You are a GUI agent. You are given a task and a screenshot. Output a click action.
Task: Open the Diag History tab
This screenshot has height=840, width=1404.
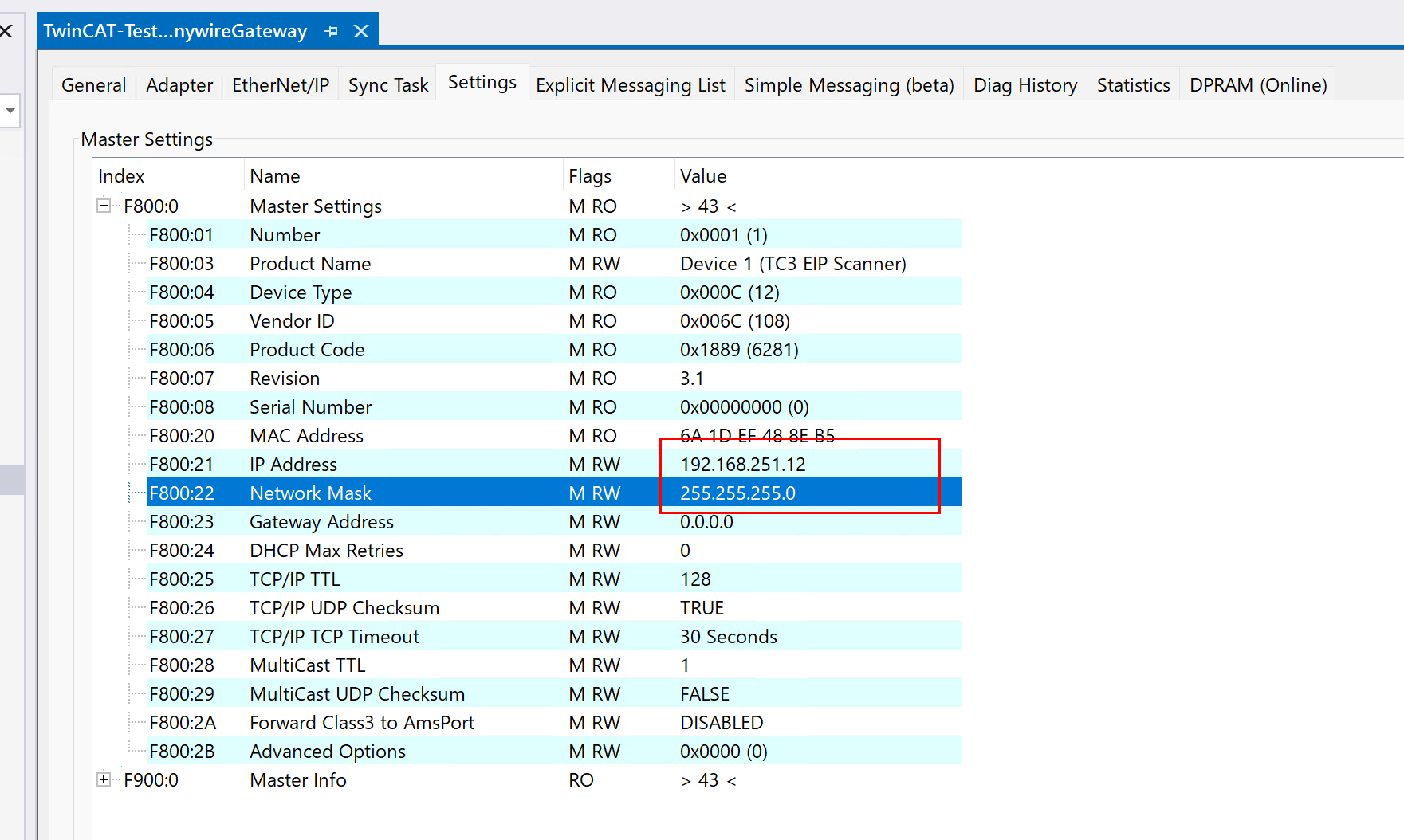point(1024,85)
